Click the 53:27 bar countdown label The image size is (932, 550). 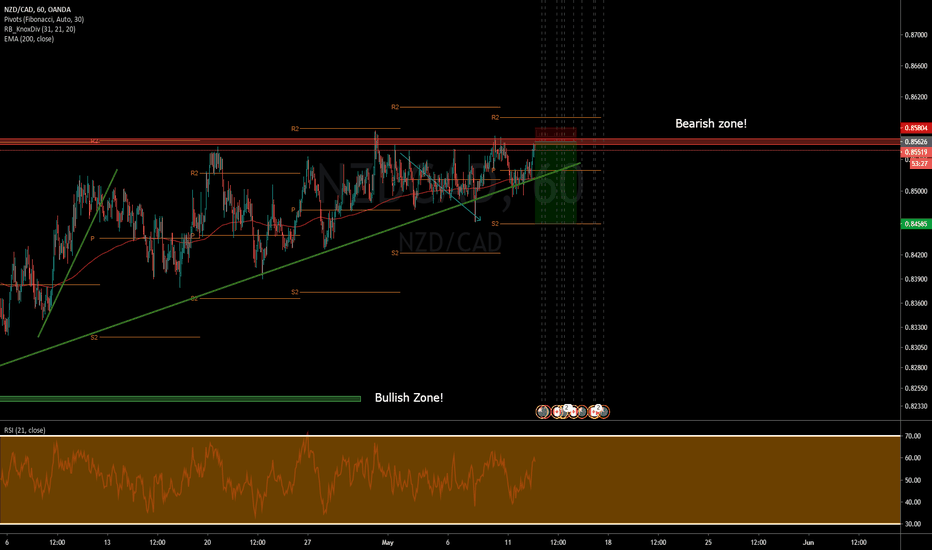click(x=920, y=163)
